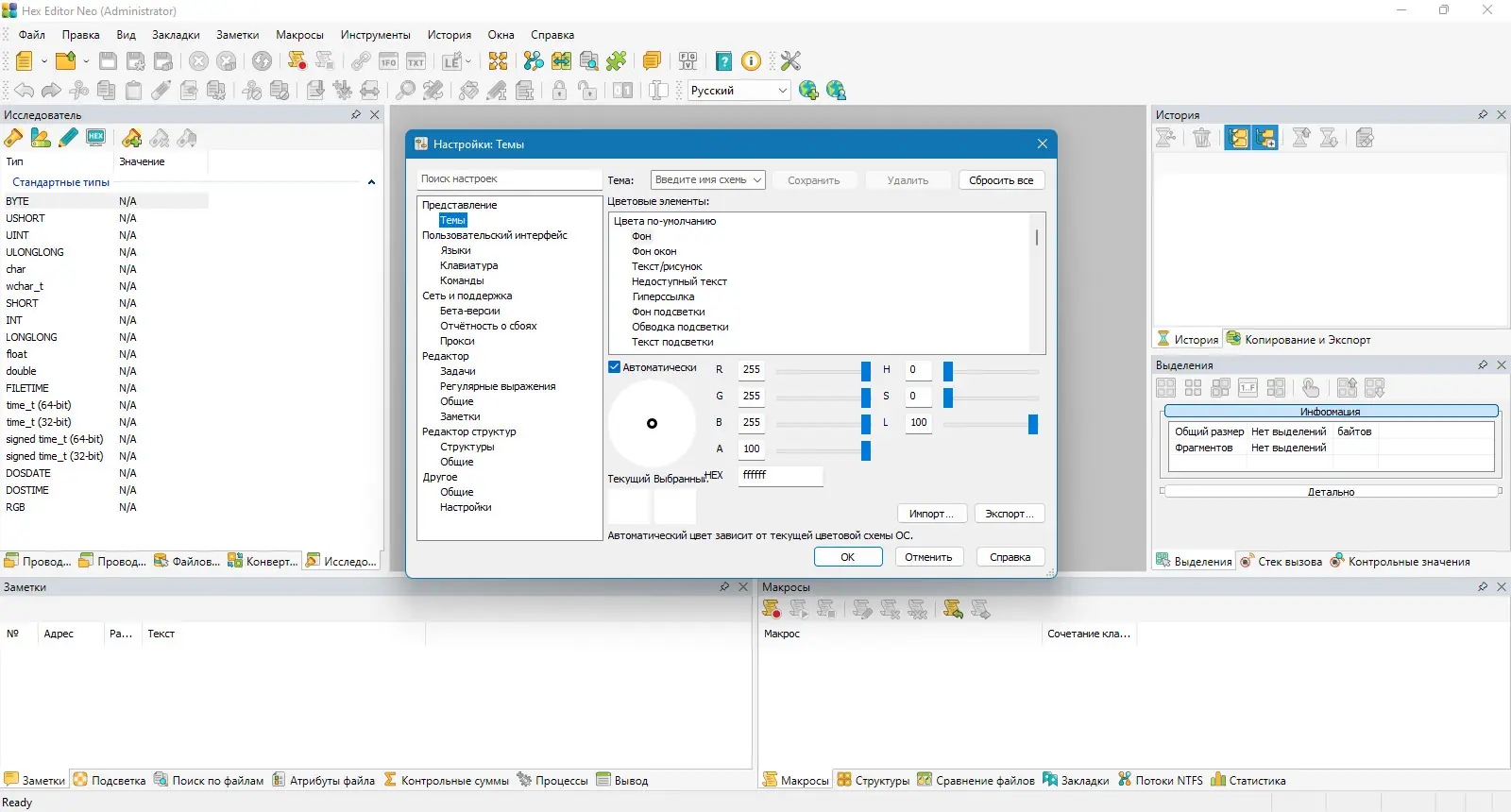Screen dimensions: 1511x812
Task: Expand the Детально section
Action: [1331, 491]
